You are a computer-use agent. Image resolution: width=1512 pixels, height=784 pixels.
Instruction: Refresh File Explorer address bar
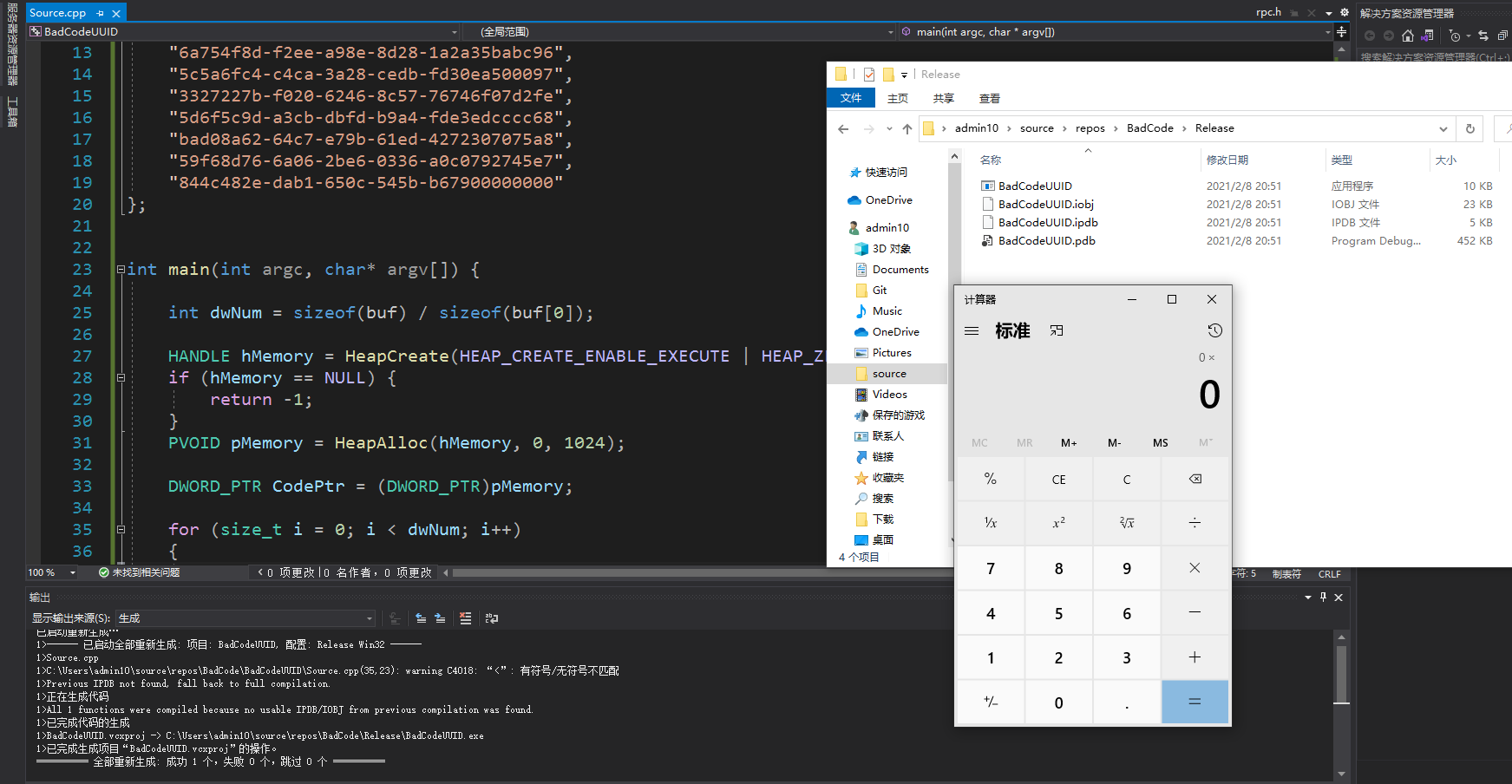click(x=1469, y=128)
